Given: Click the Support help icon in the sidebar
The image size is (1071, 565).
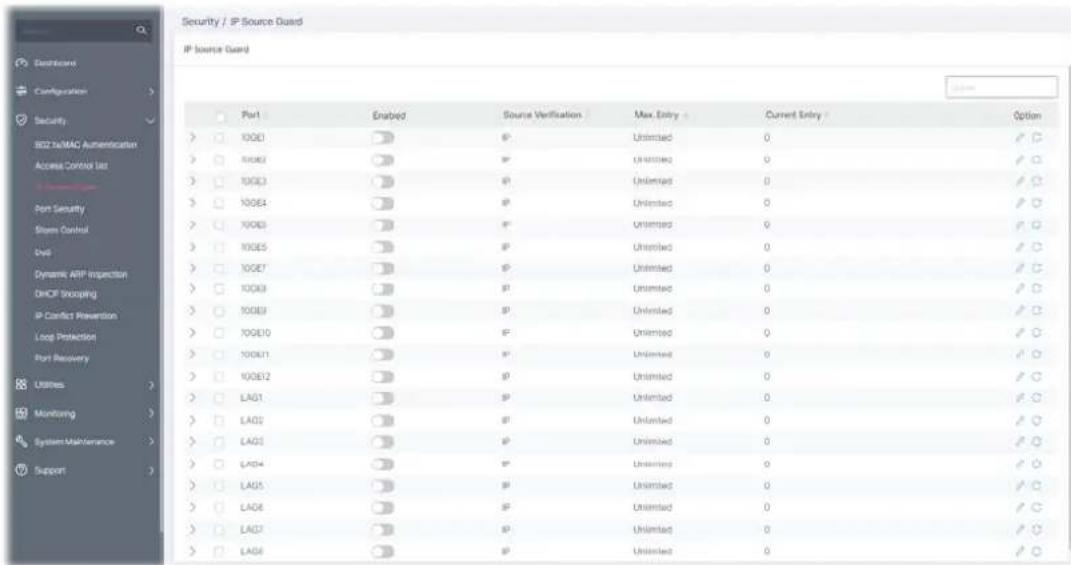Looking at the screenshot, I should click(x=20, y=470).
